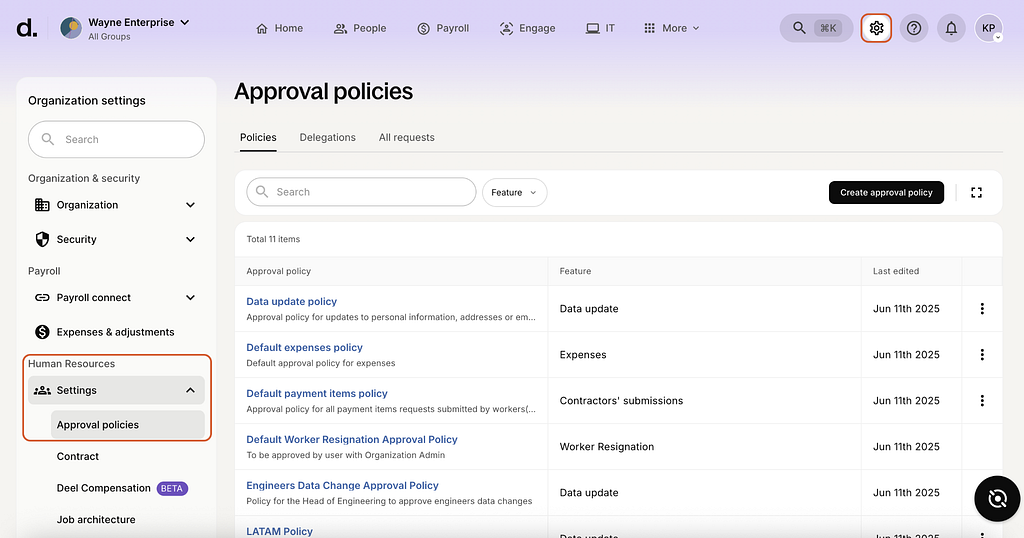Open row menu for Data update policy

(982, 309)
